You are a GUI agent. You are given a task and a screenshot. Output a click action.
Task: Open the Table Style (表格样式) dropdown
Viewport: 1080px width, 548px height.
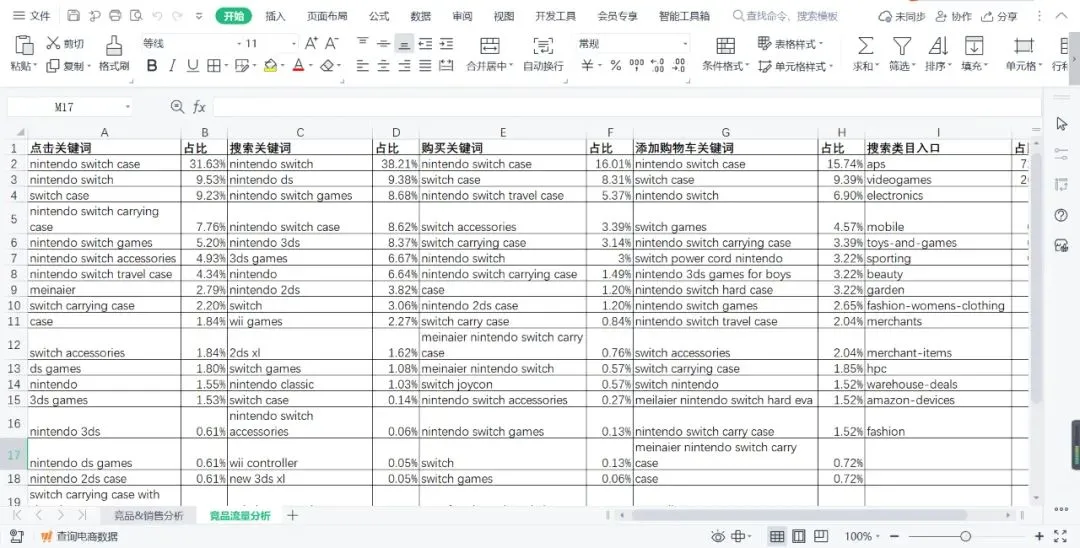790,43
